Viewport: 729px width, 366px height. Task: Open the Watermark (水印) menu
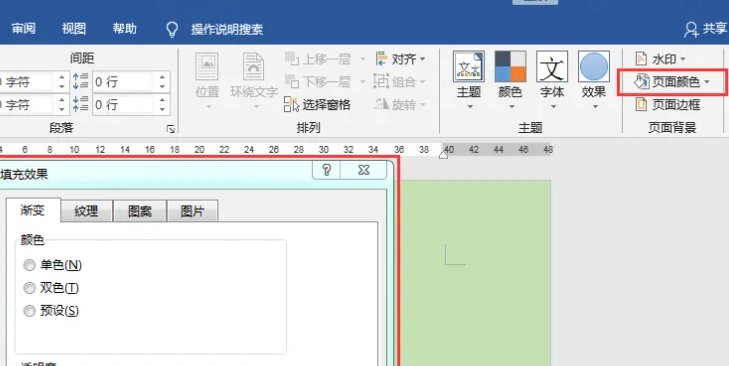coord(660,59)
